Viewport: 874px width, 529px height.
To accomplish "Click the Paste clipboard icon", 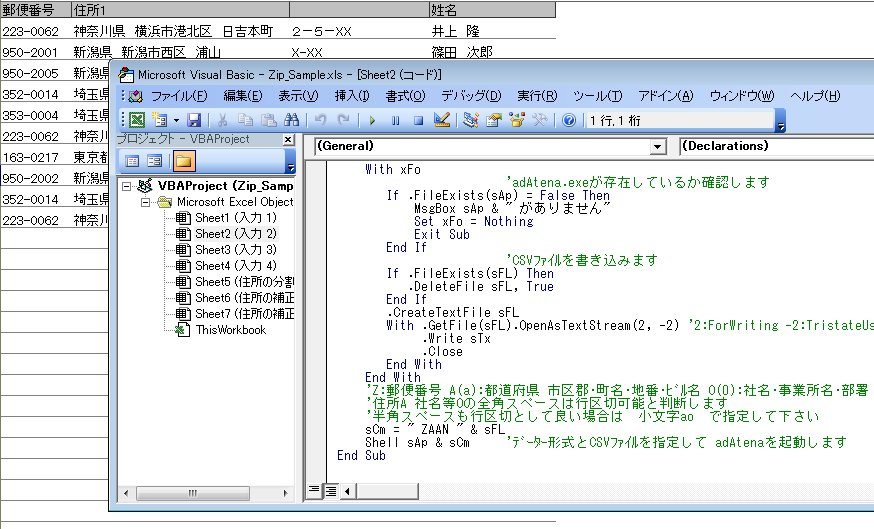I will pos(269,120).
